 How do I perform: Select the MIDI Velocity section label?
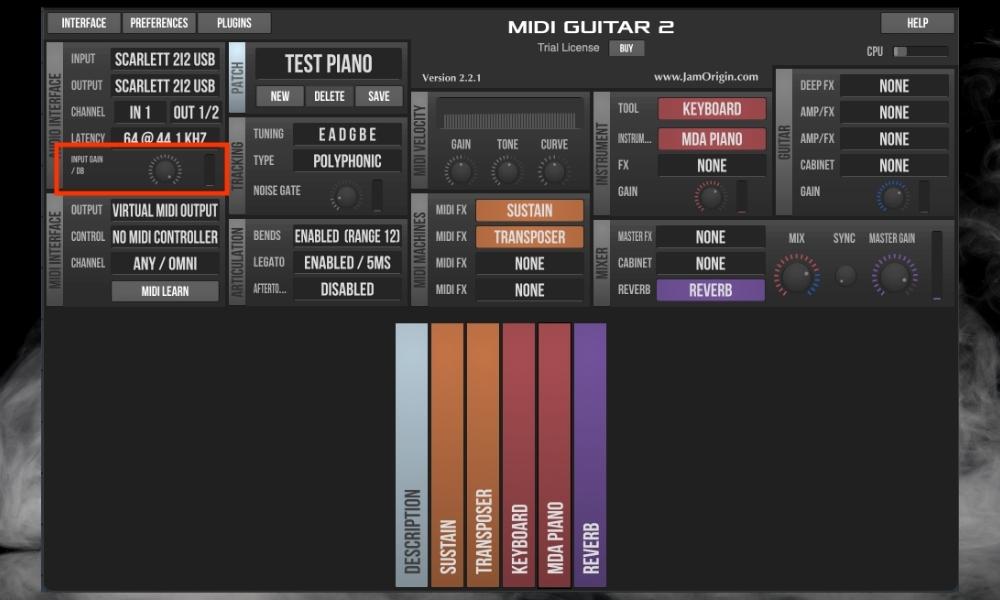coord(420,140)
